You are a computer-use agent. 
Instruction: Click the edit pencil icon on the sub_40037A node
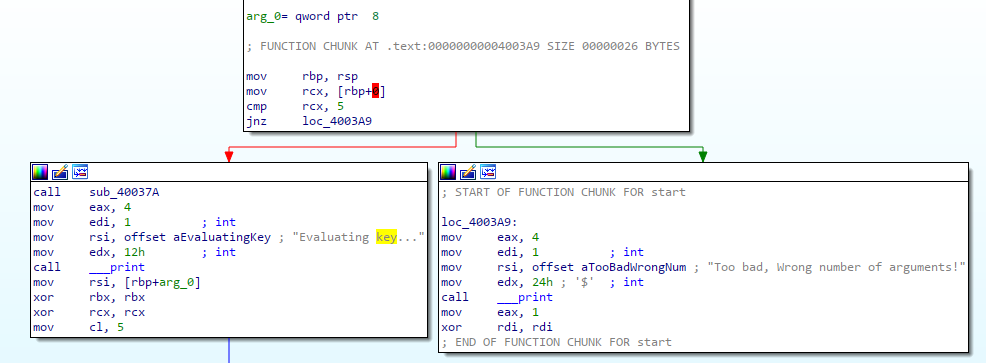click(60, 172)
